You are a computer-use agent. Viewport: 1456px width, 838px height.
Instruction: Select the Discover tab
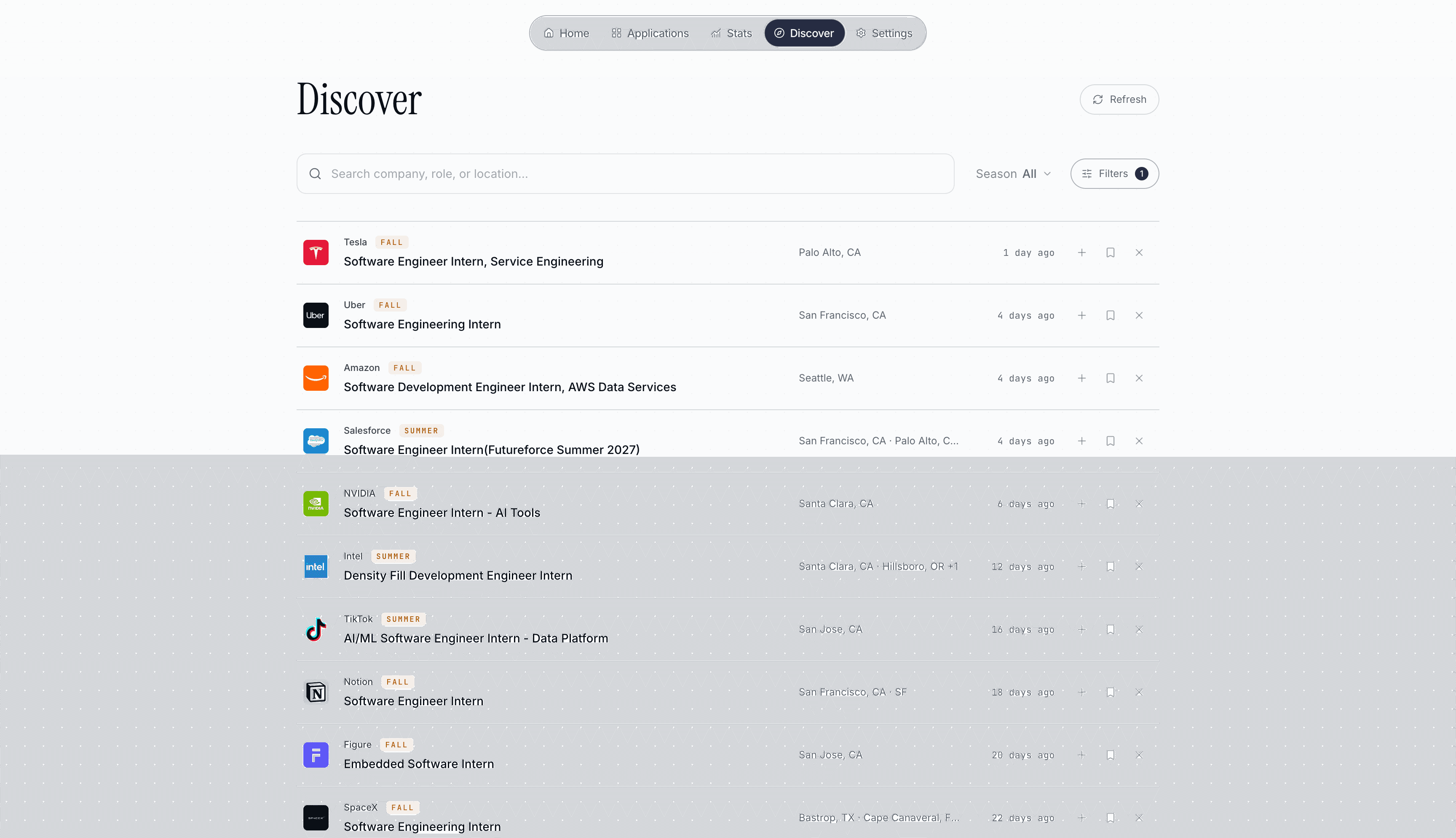804,33
